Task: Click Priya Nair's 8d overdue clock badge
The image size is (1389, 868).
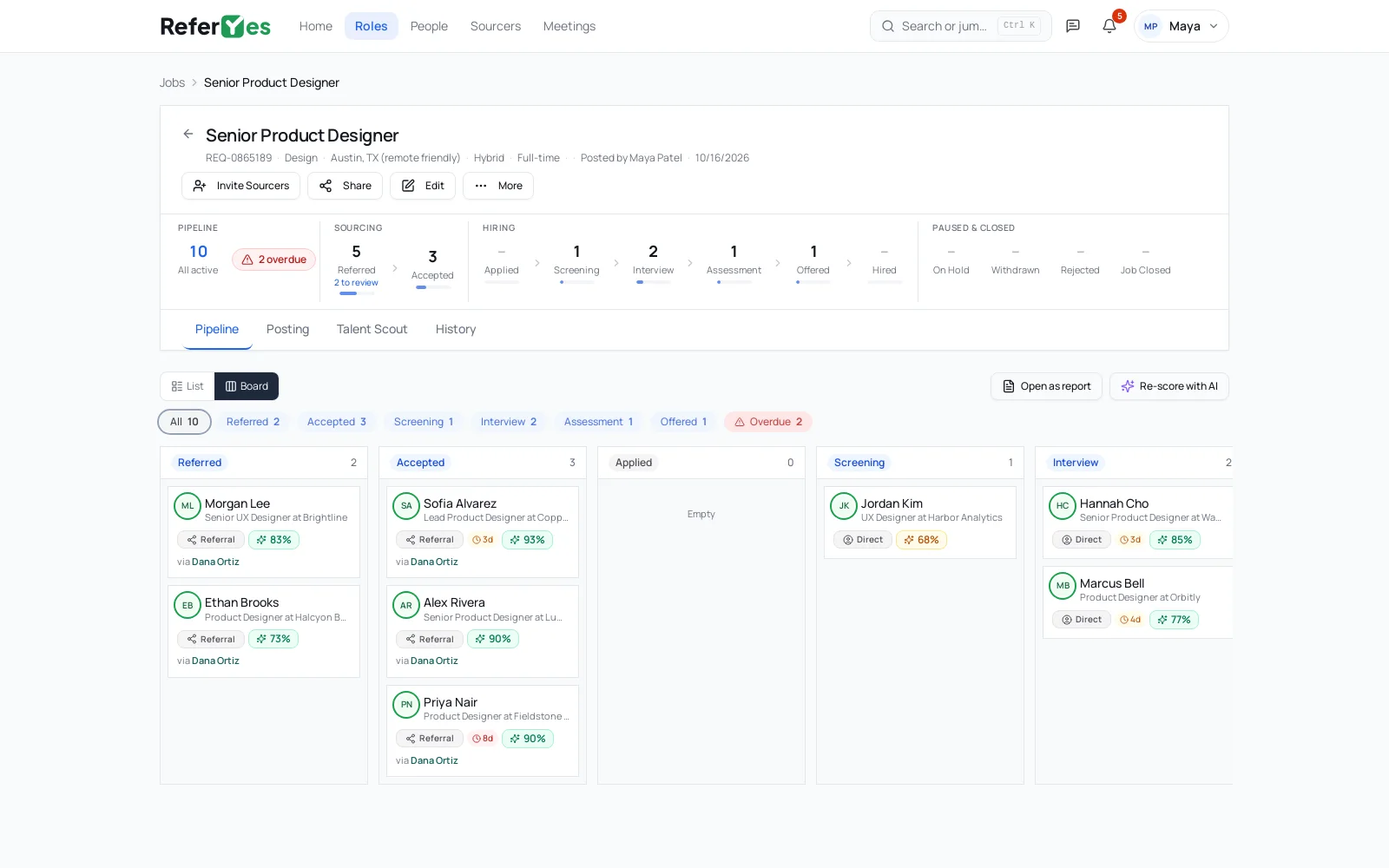Action: coord(483,739)
